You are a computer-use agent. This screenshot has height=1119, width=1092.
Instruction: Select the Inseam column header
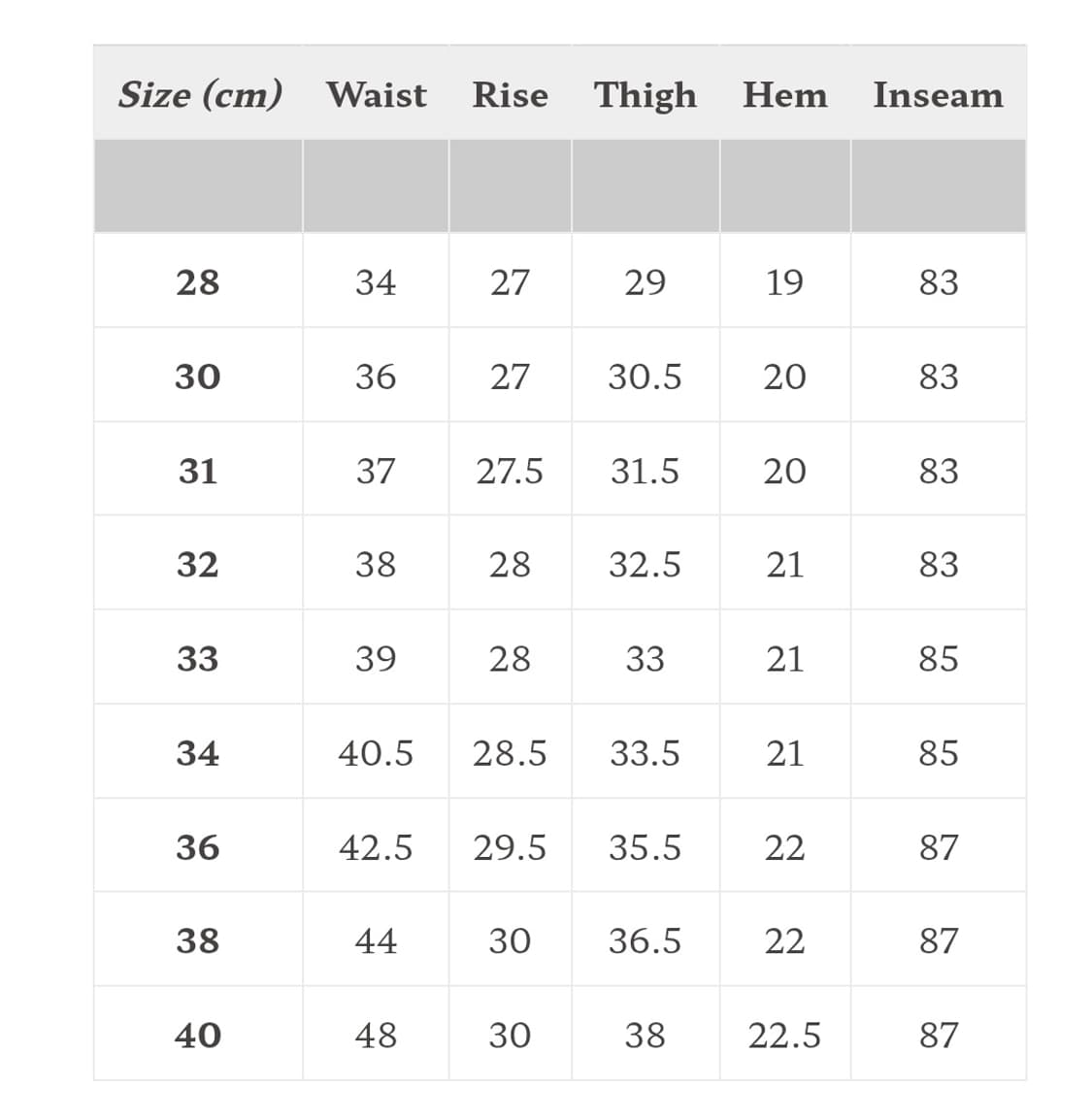click(938, 95)
